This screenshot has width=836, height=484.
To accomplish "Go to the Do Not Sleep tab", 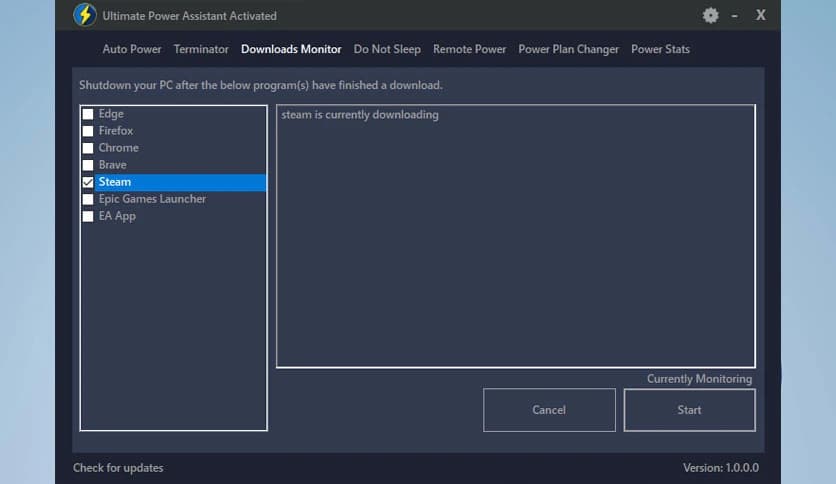I will 387,49.
